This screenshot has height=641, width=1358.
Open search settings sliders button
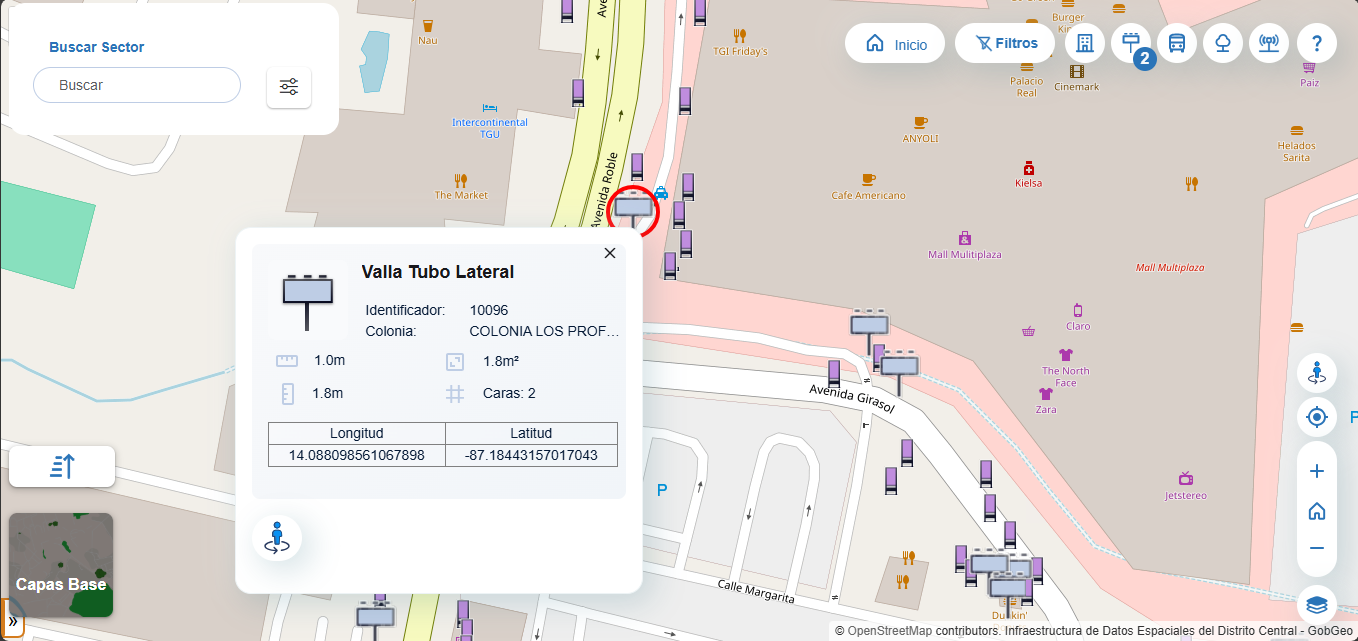tap(289, 87)
